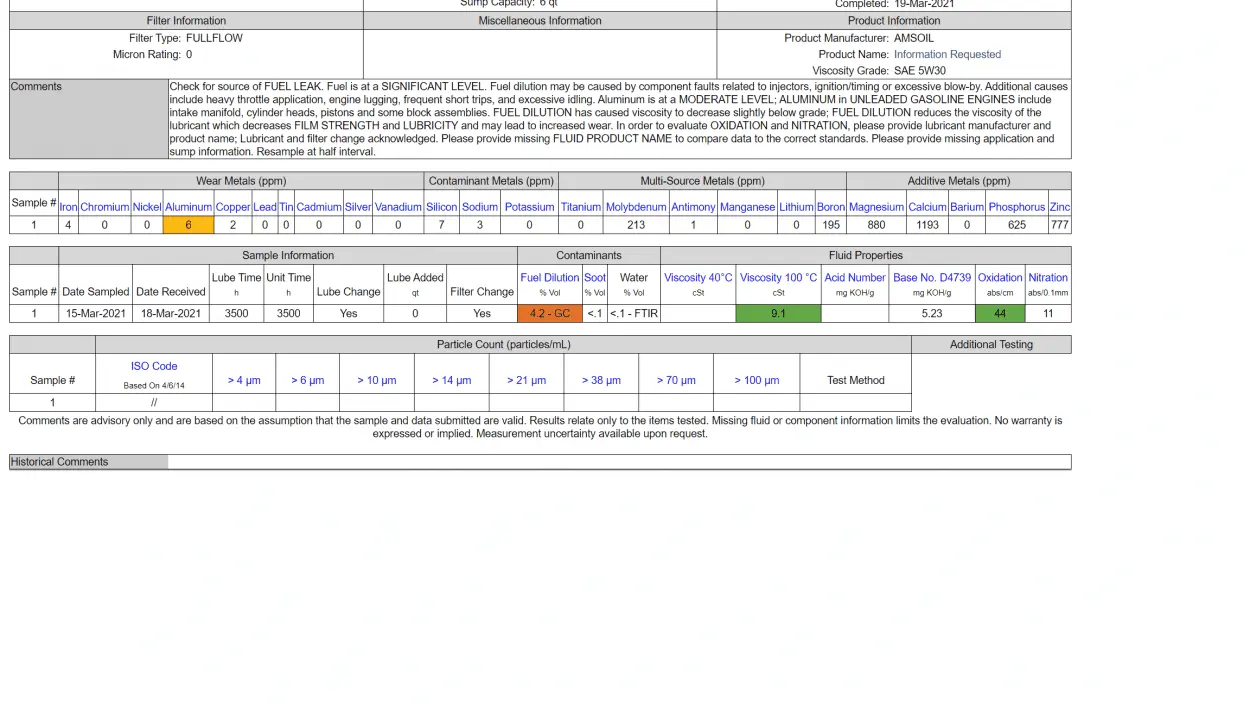Image resolution: width=1250 pixels, height=704 pixels.
Task: Click the > 4 µm particle size link
Action: point(243,380)
